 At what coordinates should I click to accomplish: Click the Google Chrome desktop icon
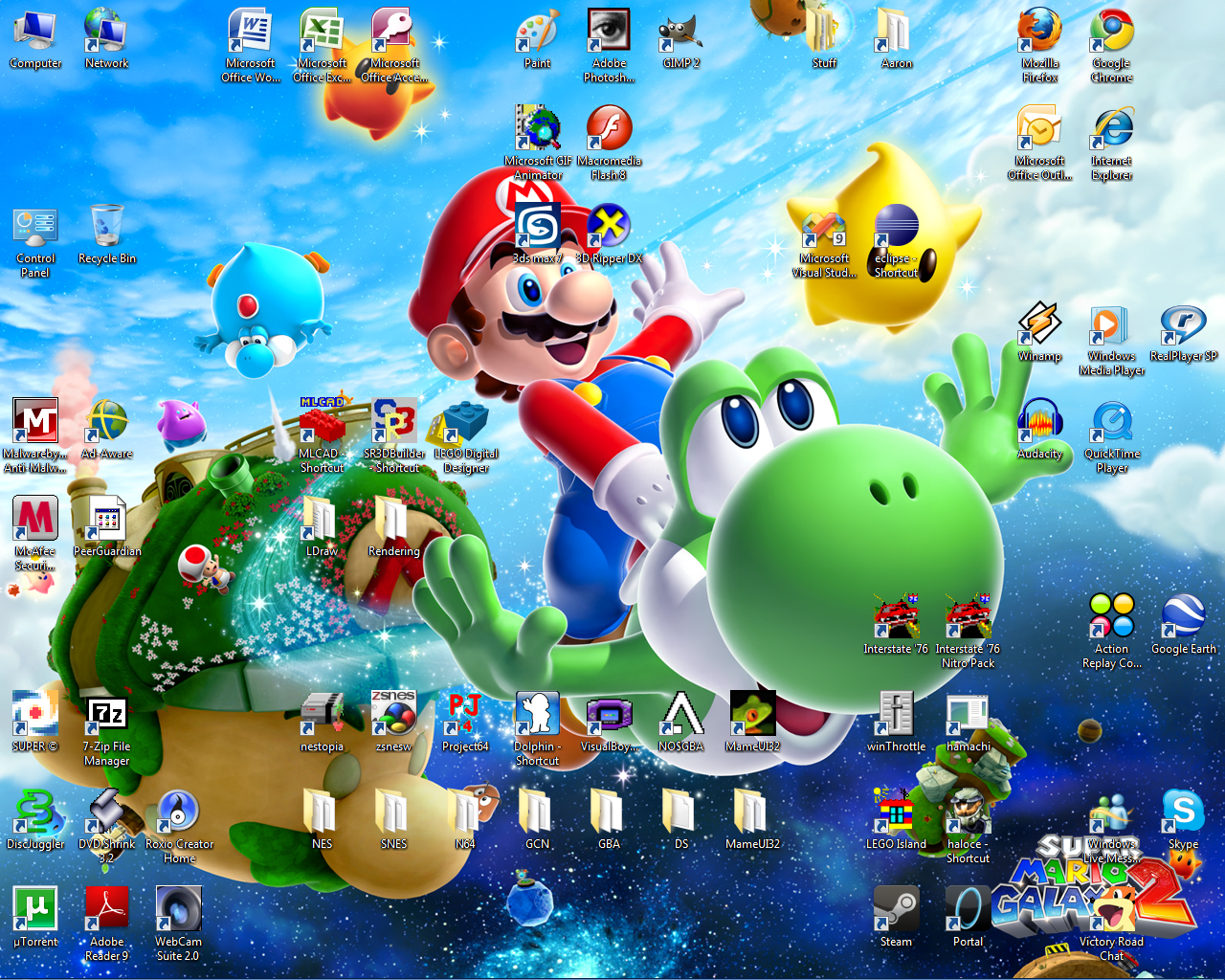coord(1111,33)
